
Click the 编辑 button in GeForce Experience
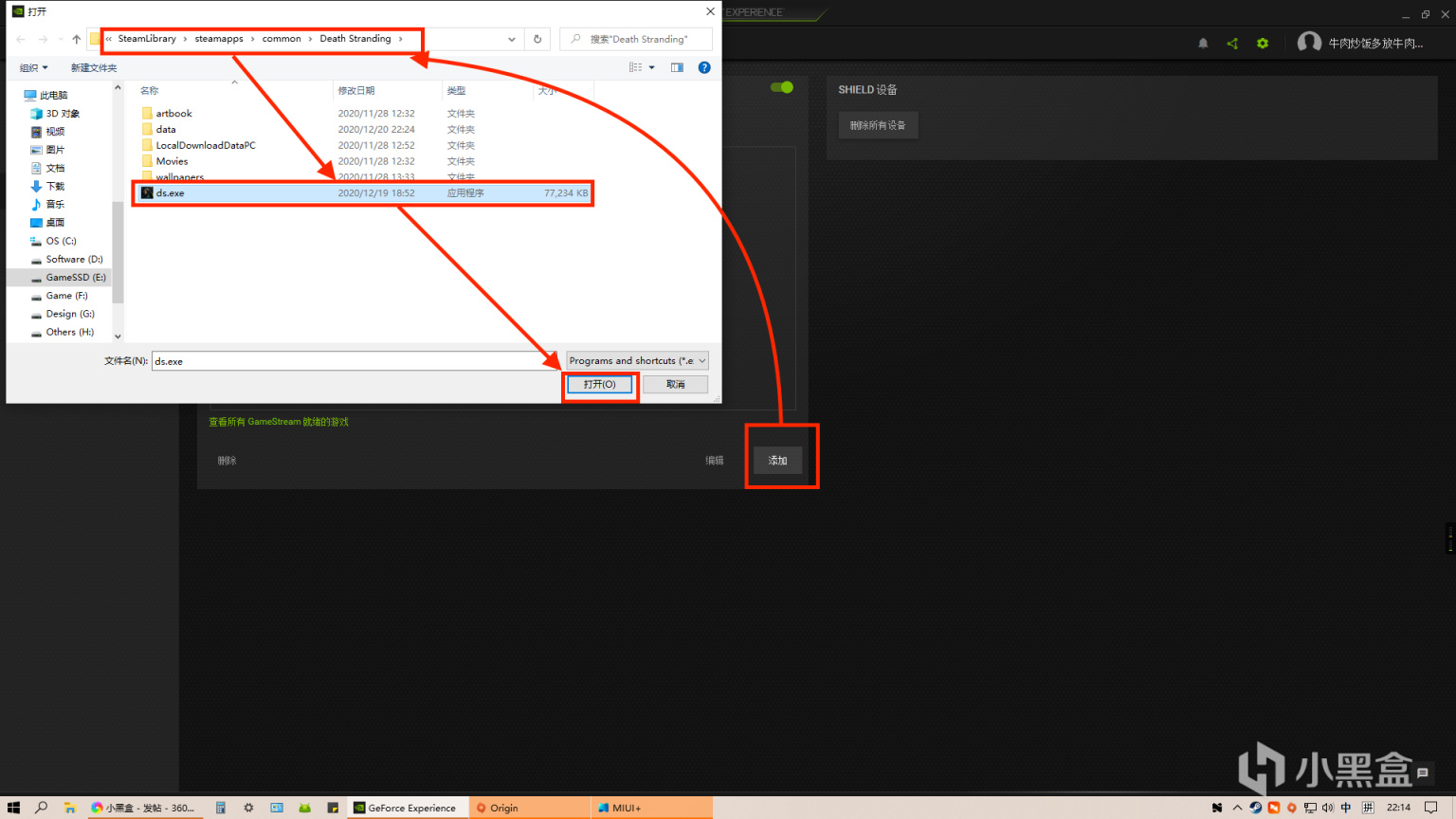(x=715, y=461)
